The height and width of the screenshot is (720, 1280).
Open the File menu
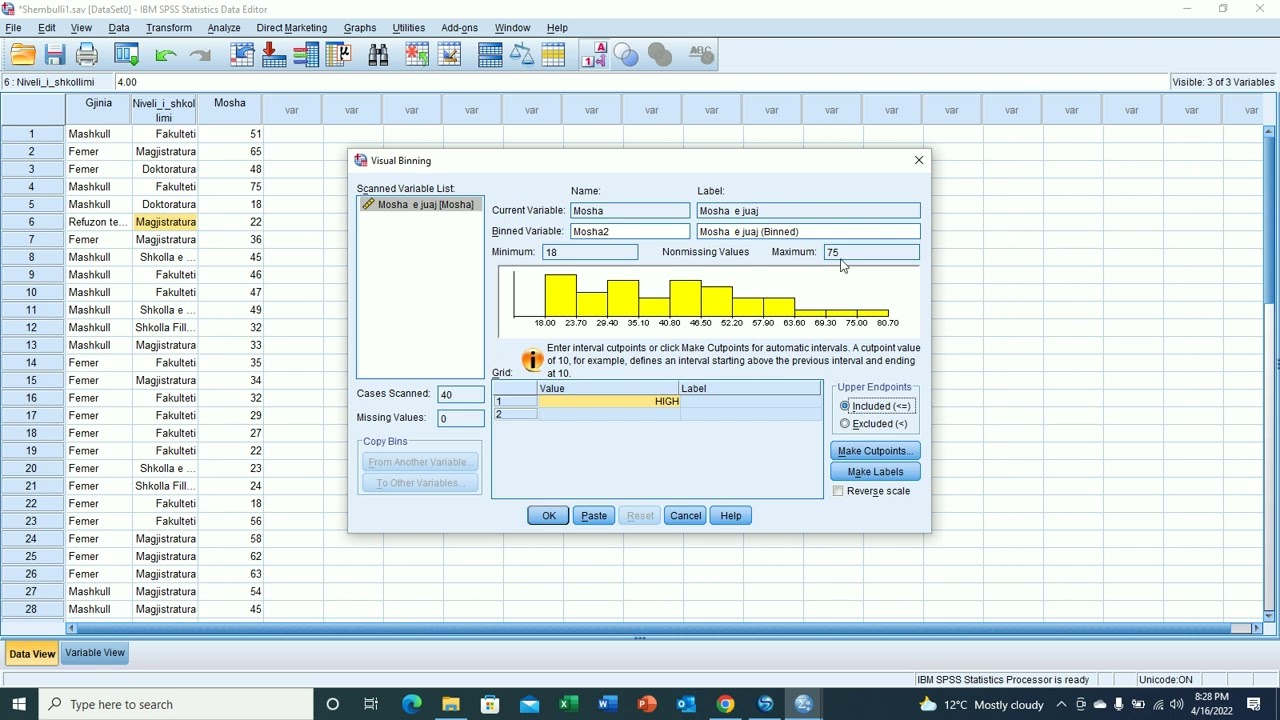(x=13, y=28)
